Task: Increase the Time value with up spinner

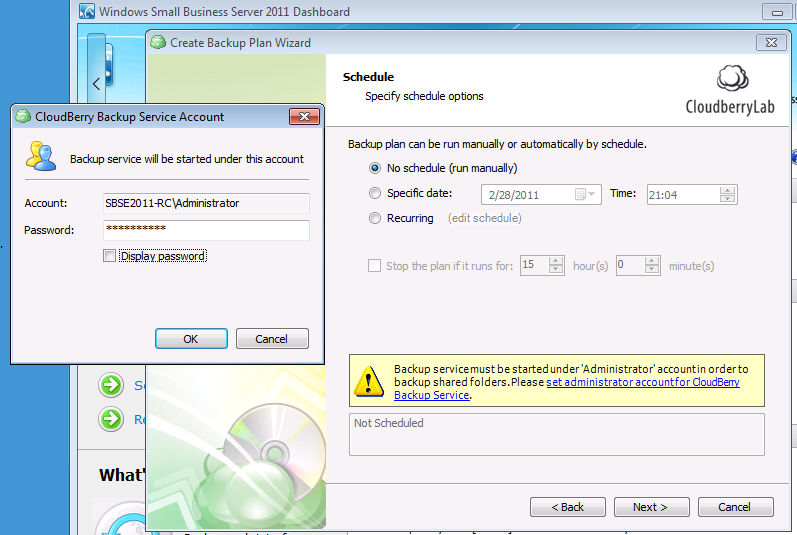Action: [727, 191]
